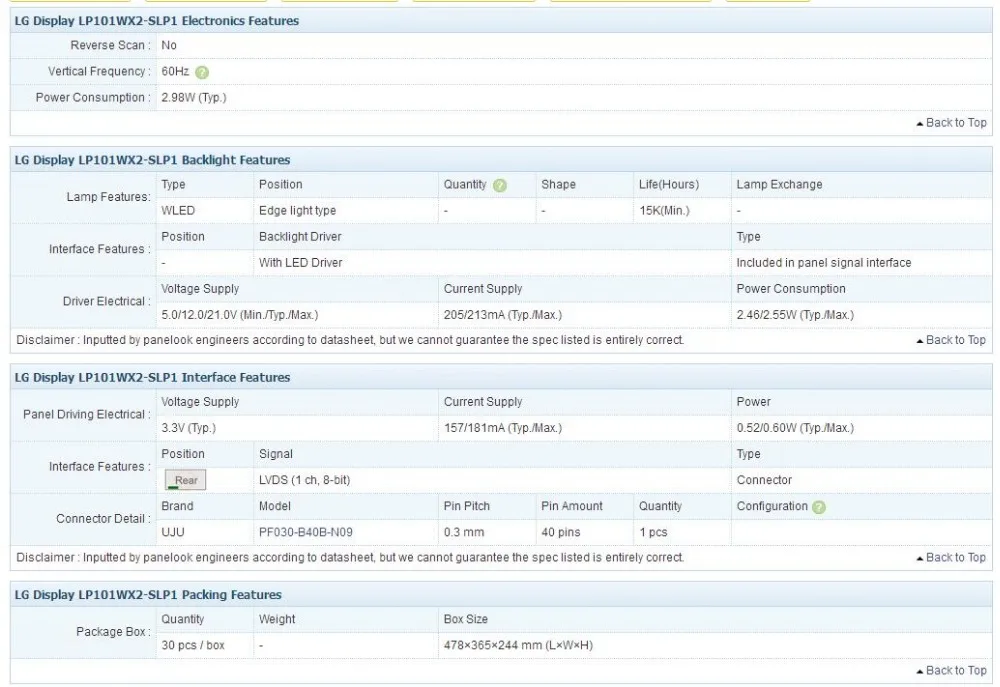This screenshot has width=1000, height=687.
Task: Click the help icon beside Quantity header
Action: (500, 185)
